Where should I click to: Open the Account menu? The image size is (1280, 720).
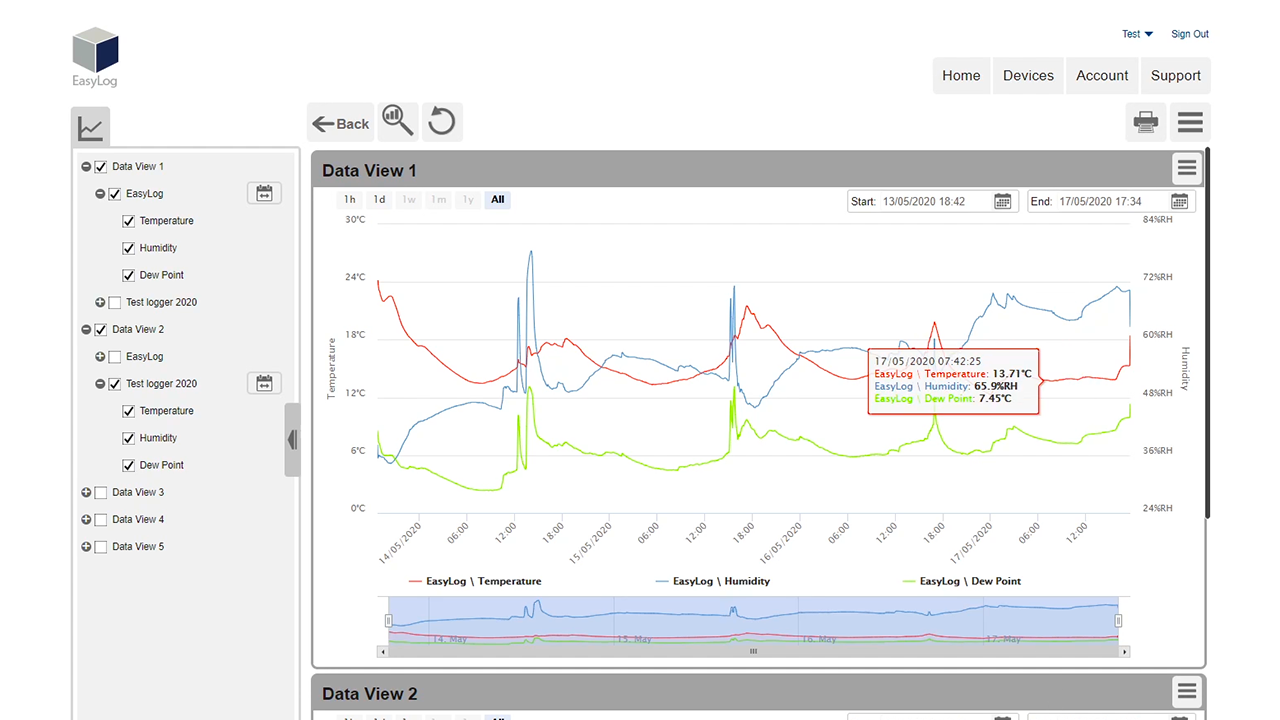[1102, 75]
